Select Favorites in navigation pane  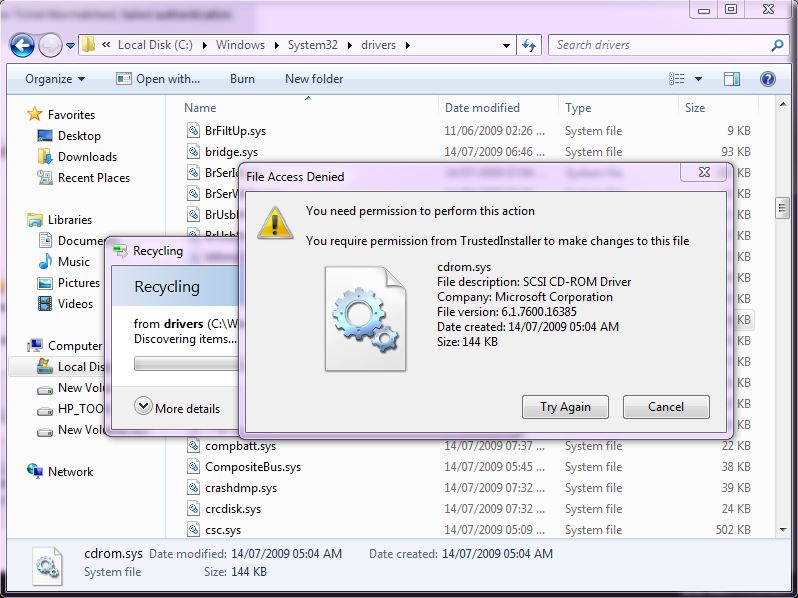tap(71, 115)
